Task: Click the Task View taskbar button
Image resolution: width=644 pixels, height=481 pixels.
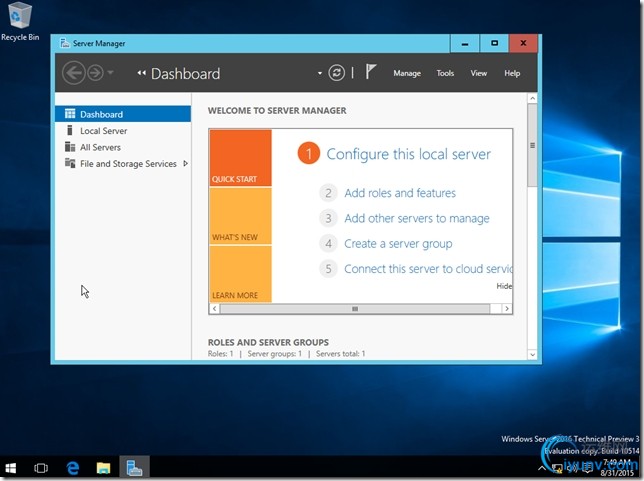Action: point(41,467)
